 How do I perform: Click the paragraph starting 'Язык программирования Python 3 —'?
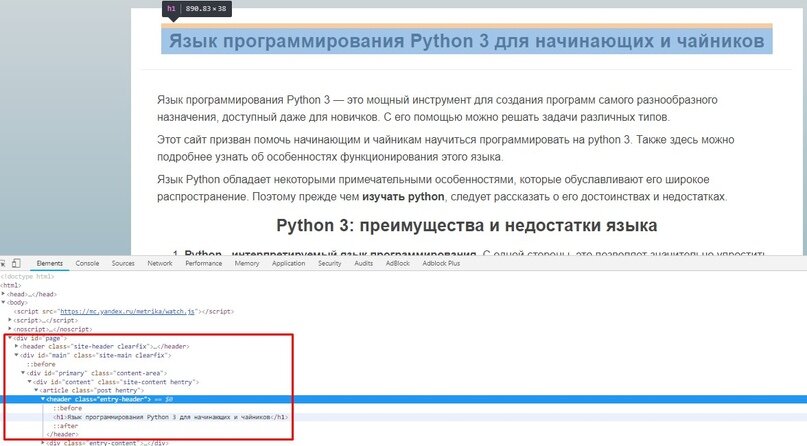(x=437, y=108)
